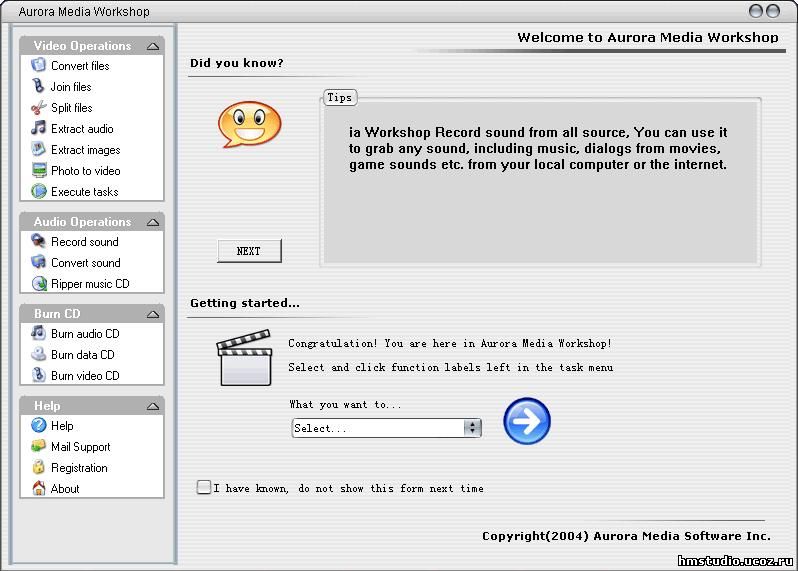Viewport: 798px width, 571px height.
Task: Click the Convert files icon
Action: (39, 65)
